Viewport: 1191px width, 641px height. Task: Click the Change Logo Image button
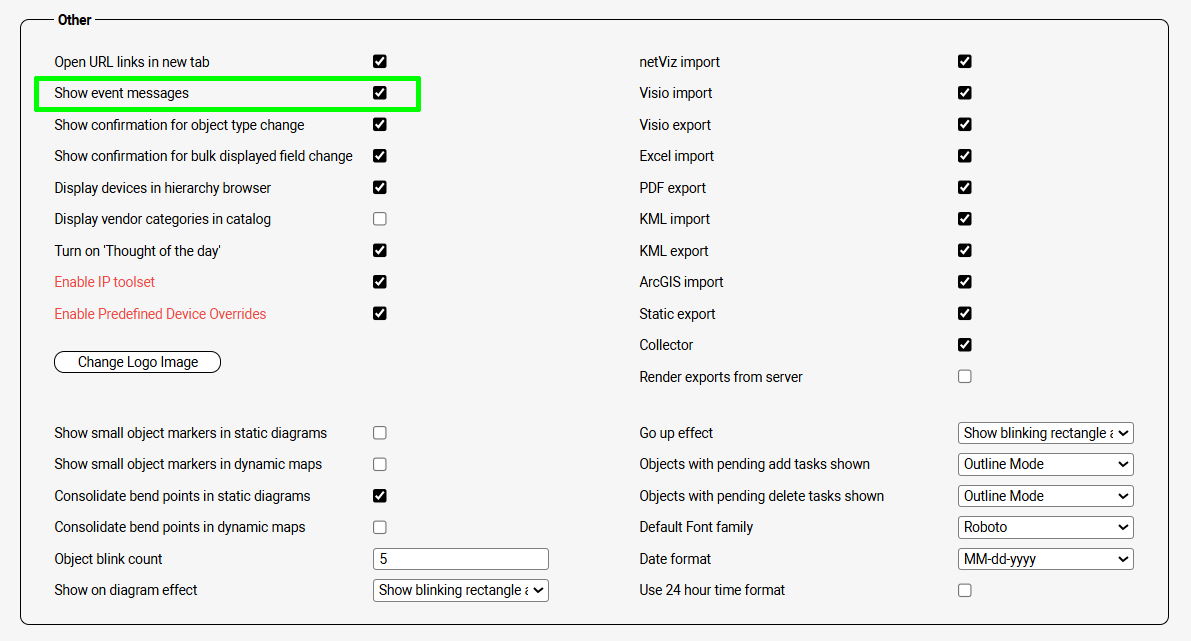click(x=137, y=362)
